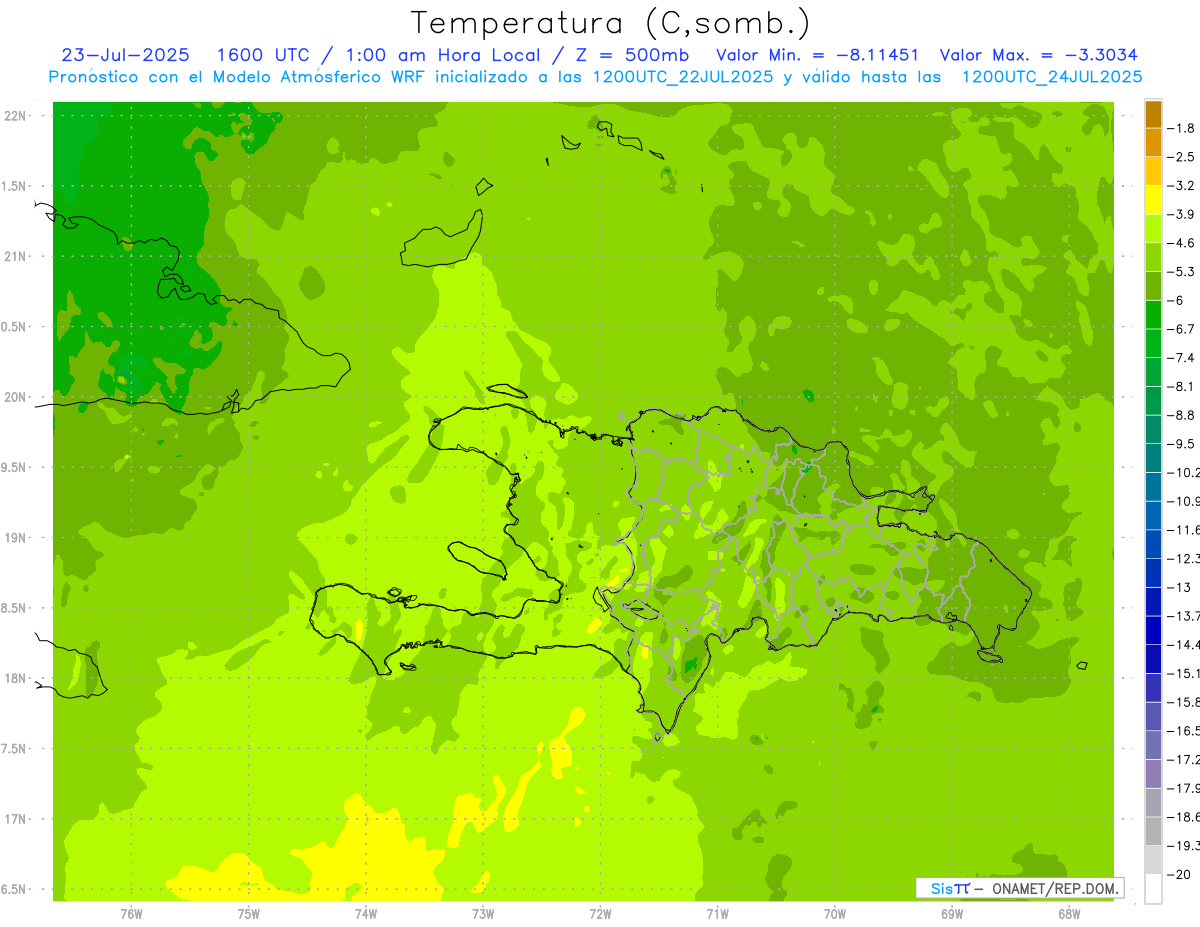This screenshot has height=927, width=1200.
Task: Click the '69W' longitude label
Action: 952,913
